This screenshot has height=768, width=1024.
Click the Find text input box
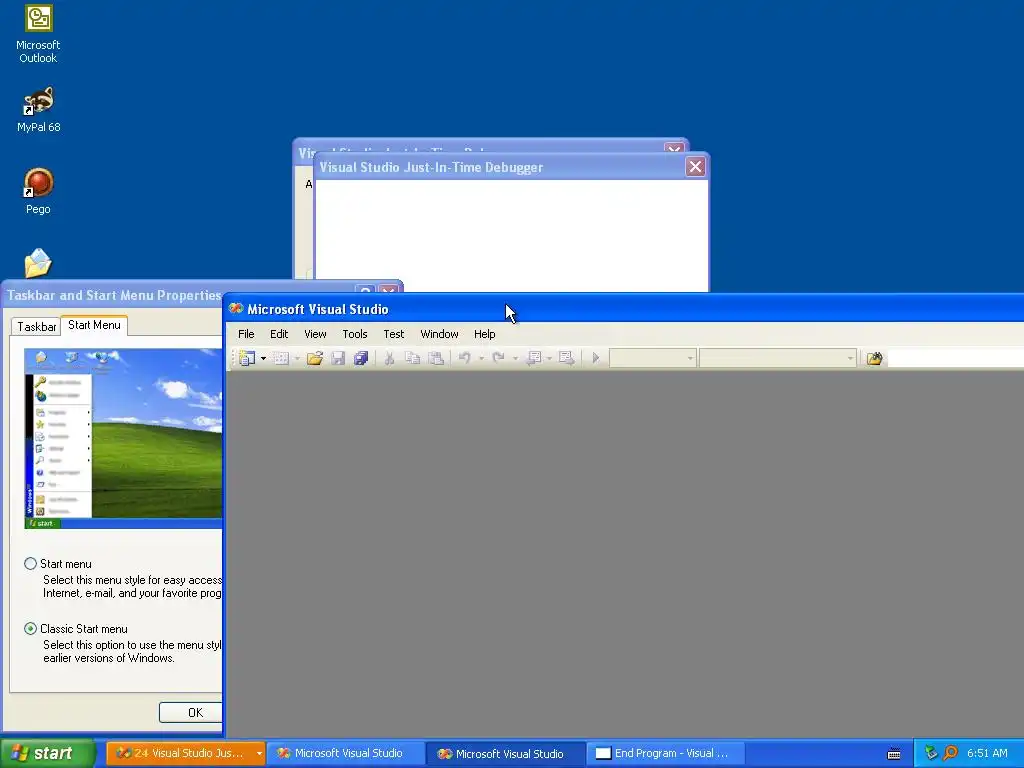point(955,358)
